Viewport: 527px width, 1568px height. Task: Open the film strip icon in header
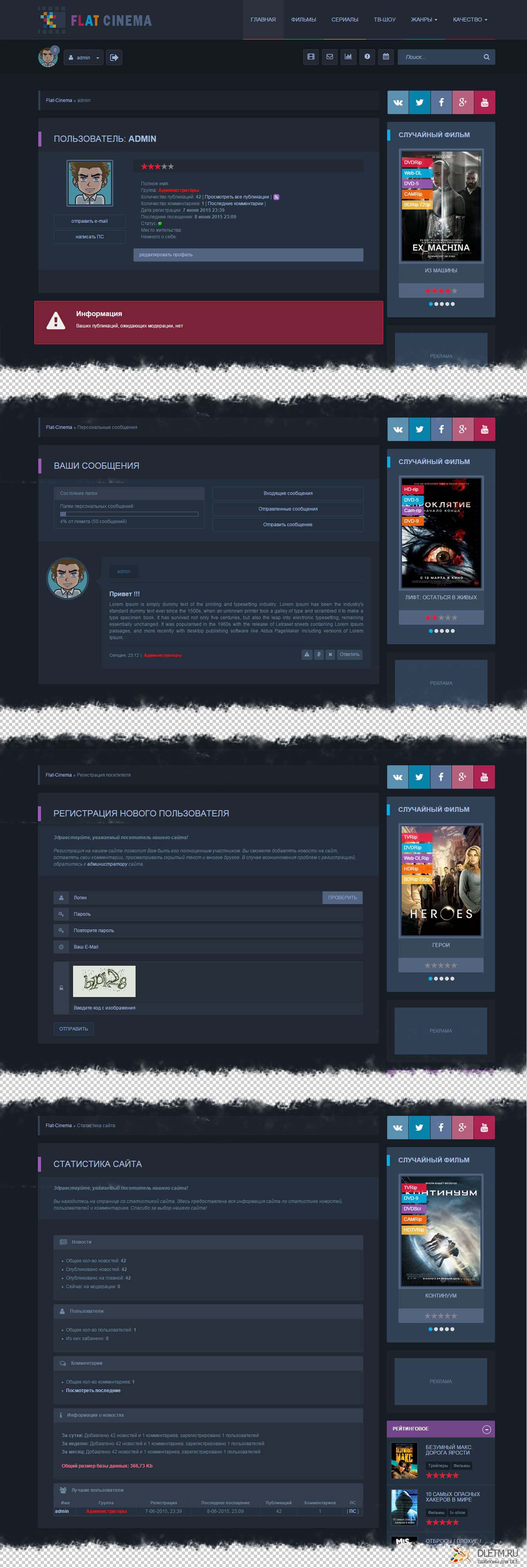pyautogui.click(x=311, y=56)
